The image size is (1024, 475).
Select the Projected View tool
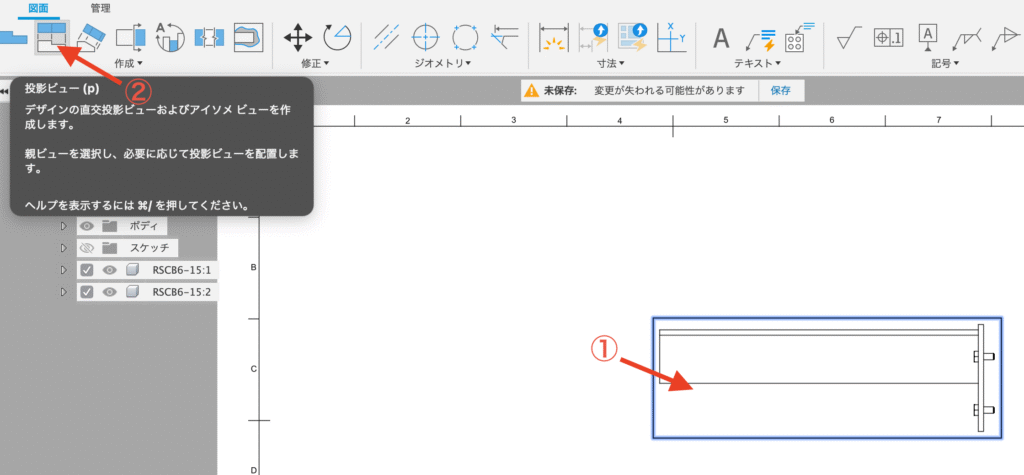click(52, 38)
